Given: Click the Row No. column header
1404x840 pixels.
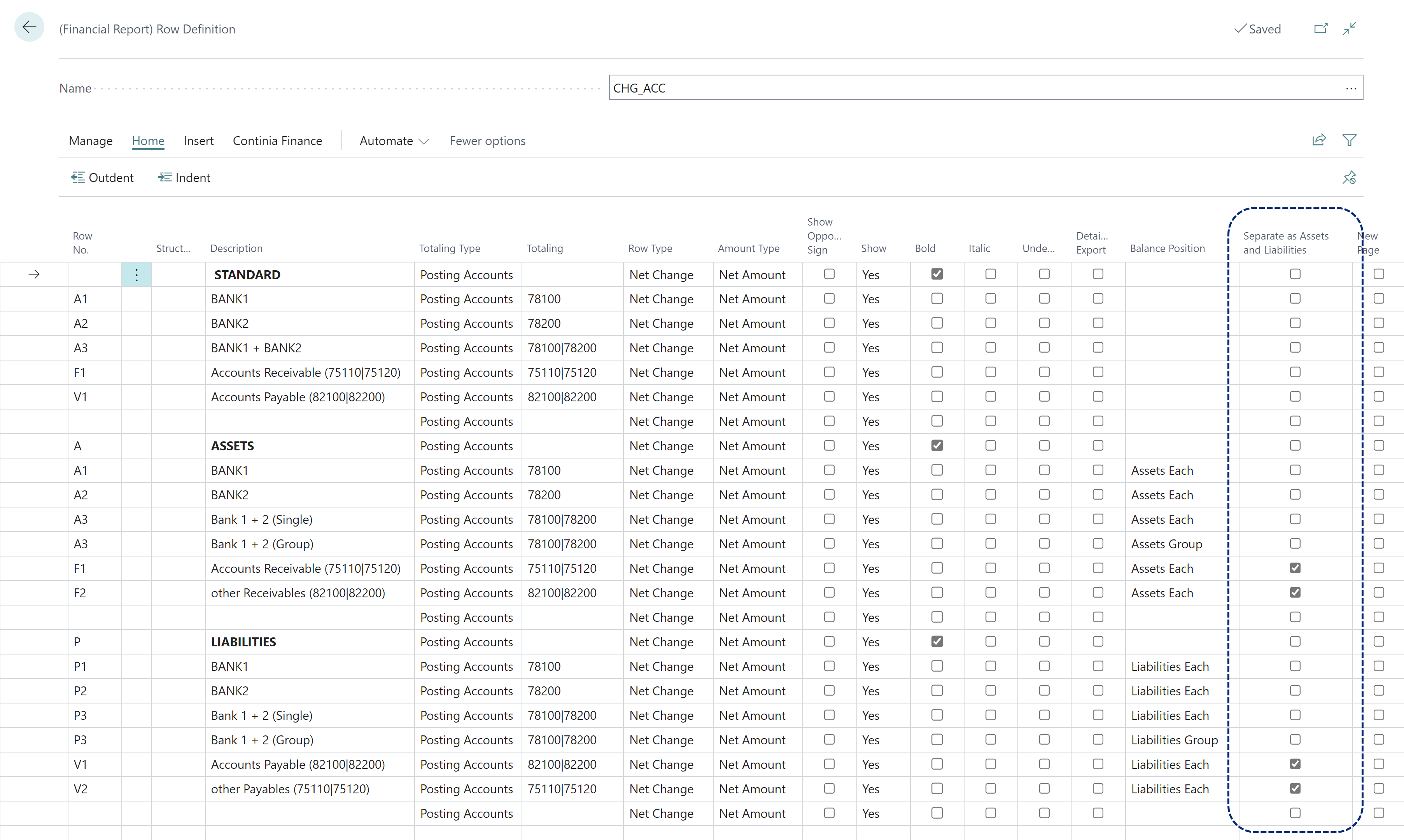Looking at the screenshot, I should point(82,243).
